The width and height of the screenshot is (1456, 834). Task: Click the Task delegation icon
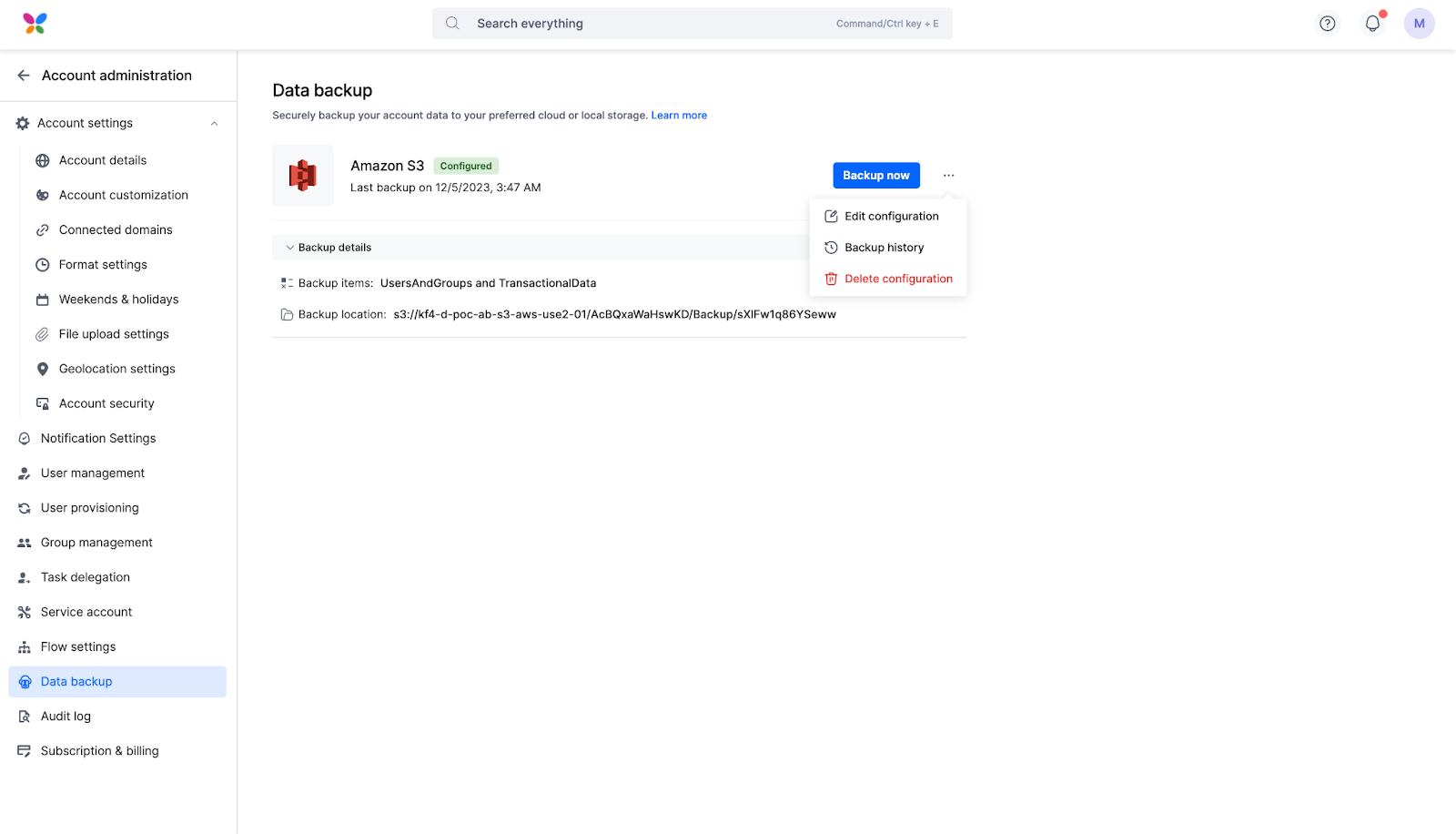[25, 577]
